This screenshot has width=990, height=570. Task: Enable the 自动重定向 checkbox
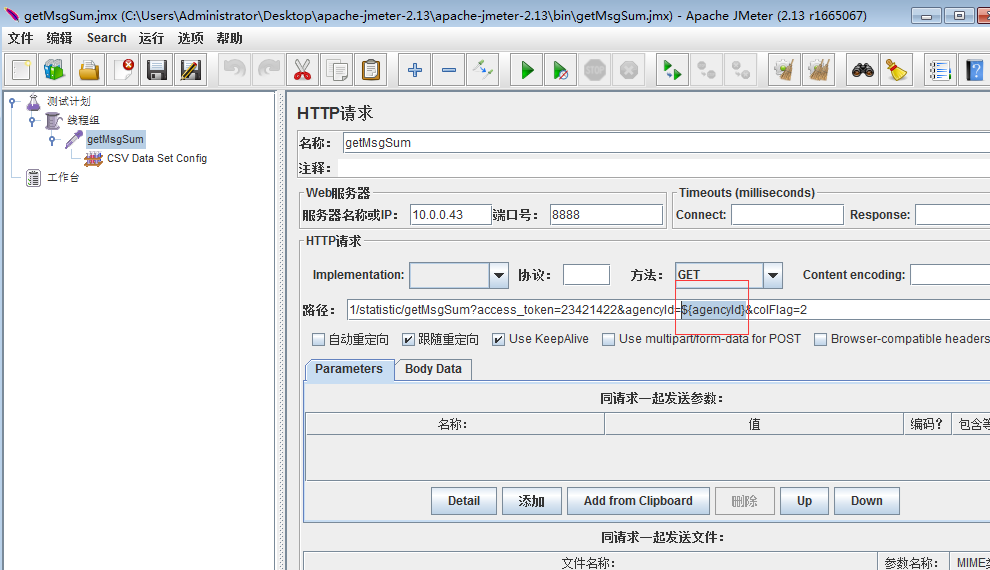coord(318,340)
